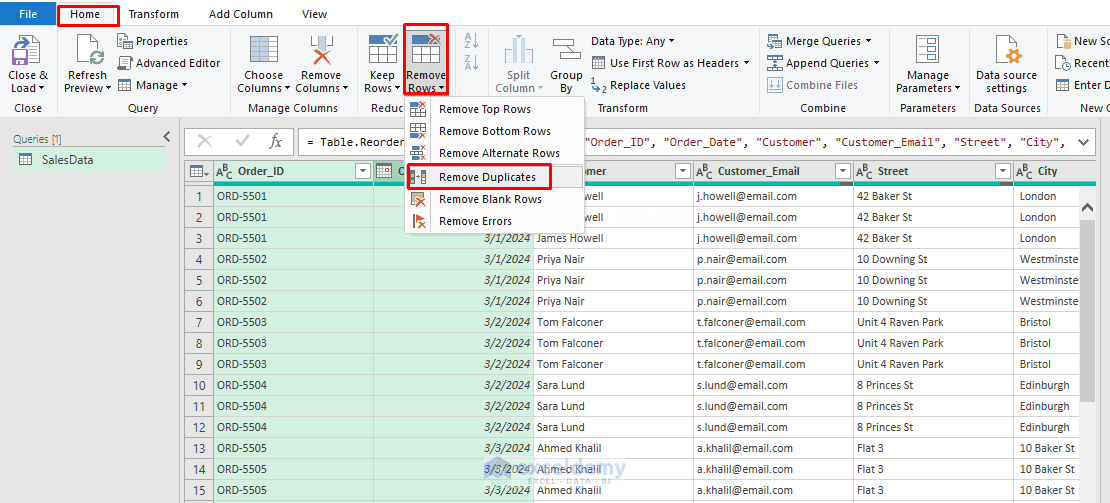Switch to the Add Column tab
Screen dimensions: 1110x503
[x=241, y=14]
